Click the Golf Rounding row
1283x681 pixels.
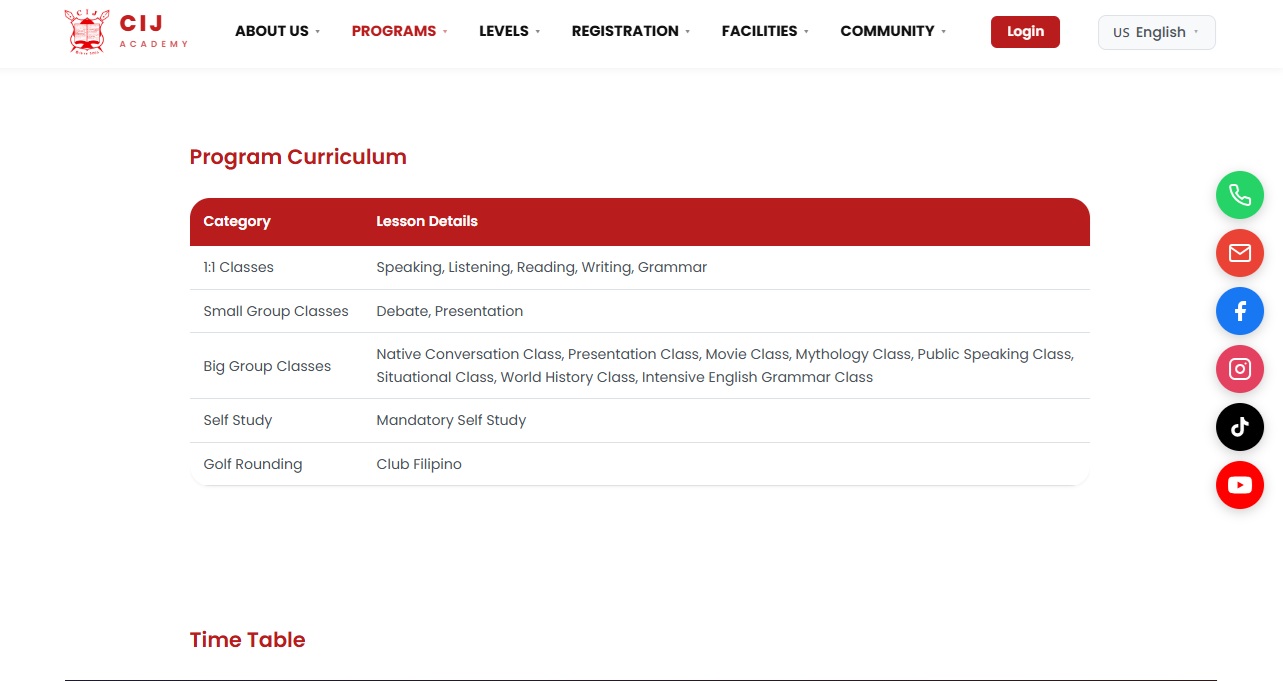tap(640, 464)
